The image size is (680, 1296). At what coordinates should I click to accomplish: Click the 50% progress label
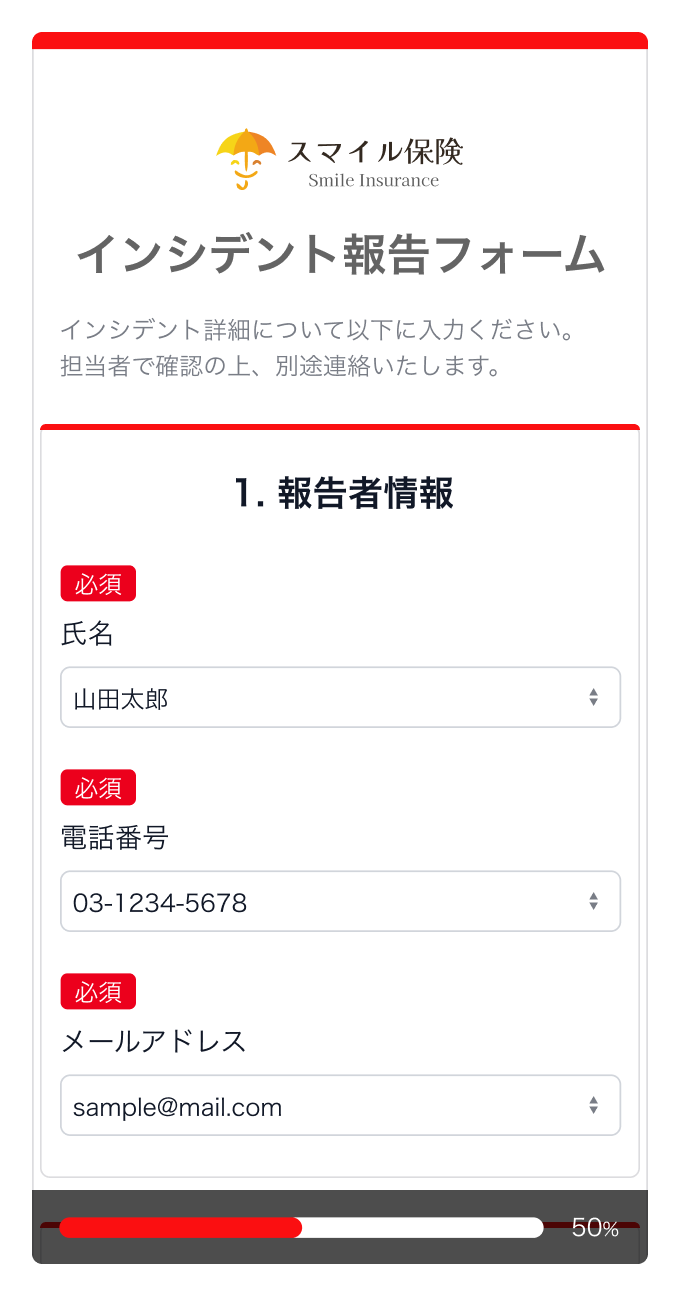(595, 1225)
